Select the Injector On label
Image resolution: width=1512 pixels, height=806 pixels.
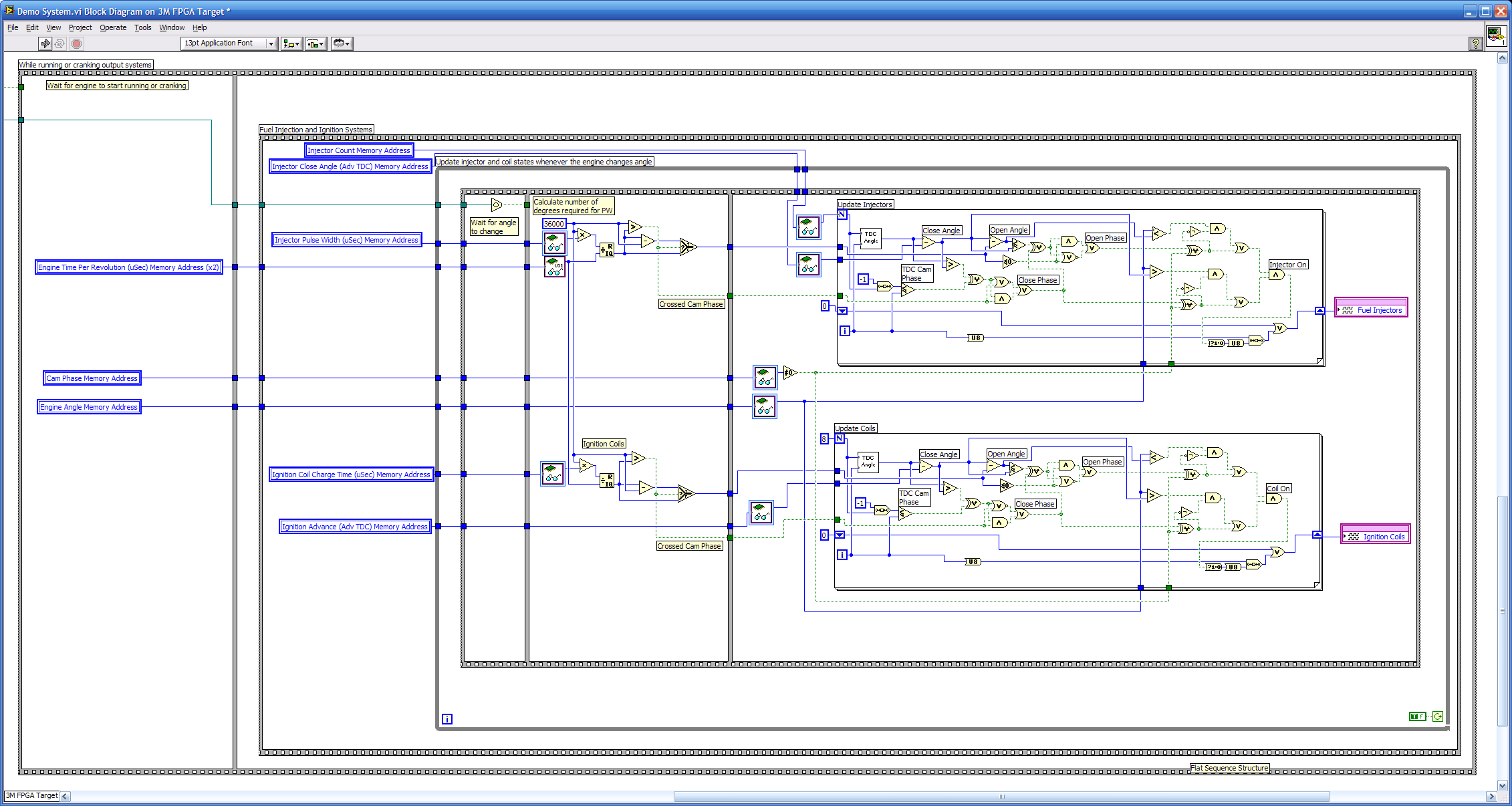click(x=1288, y=265)
